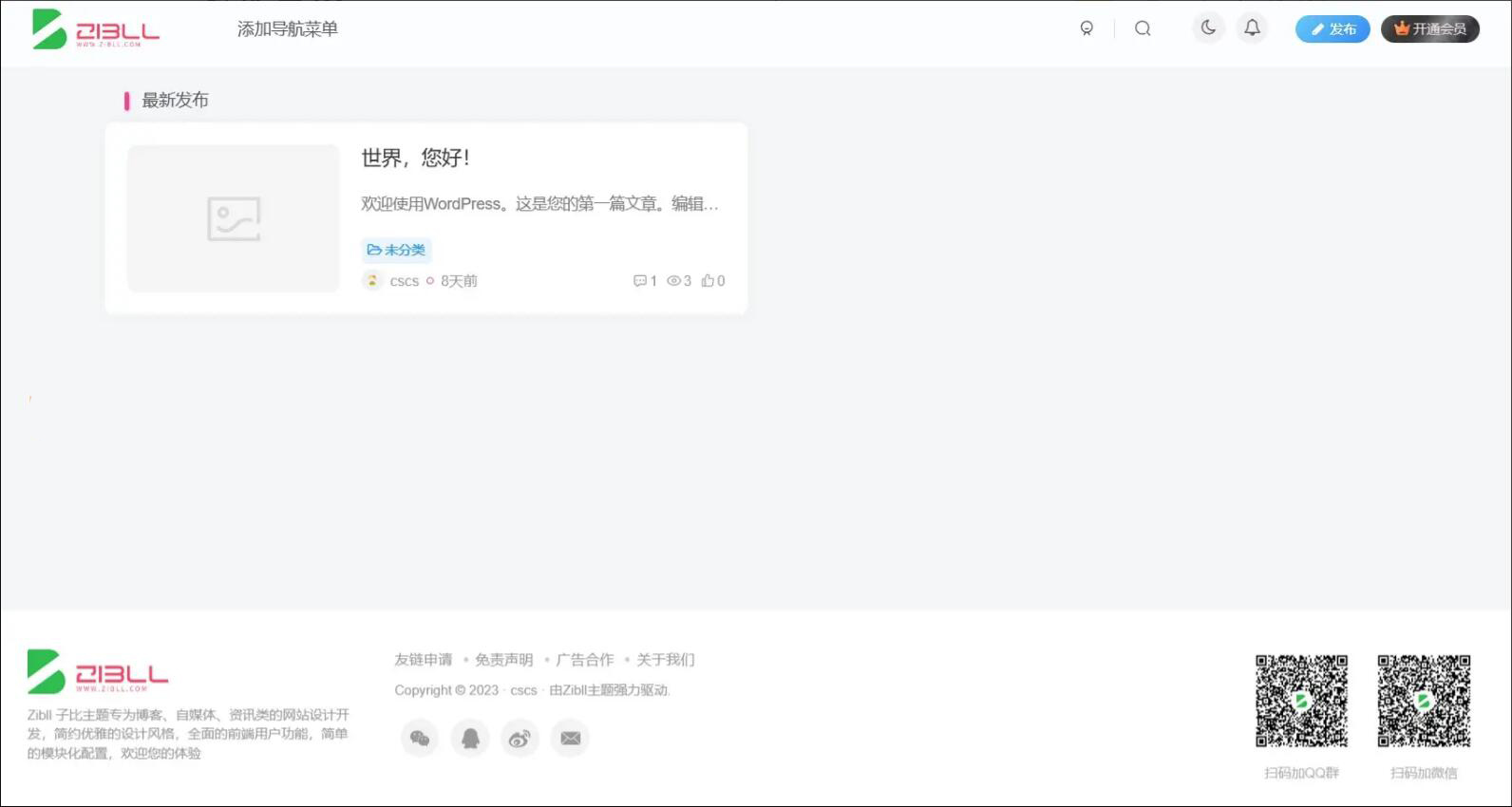Screen dimensions: 1512x807
Task: Click the footer Zibll description paragraph
Action: (x=188, y=734)
